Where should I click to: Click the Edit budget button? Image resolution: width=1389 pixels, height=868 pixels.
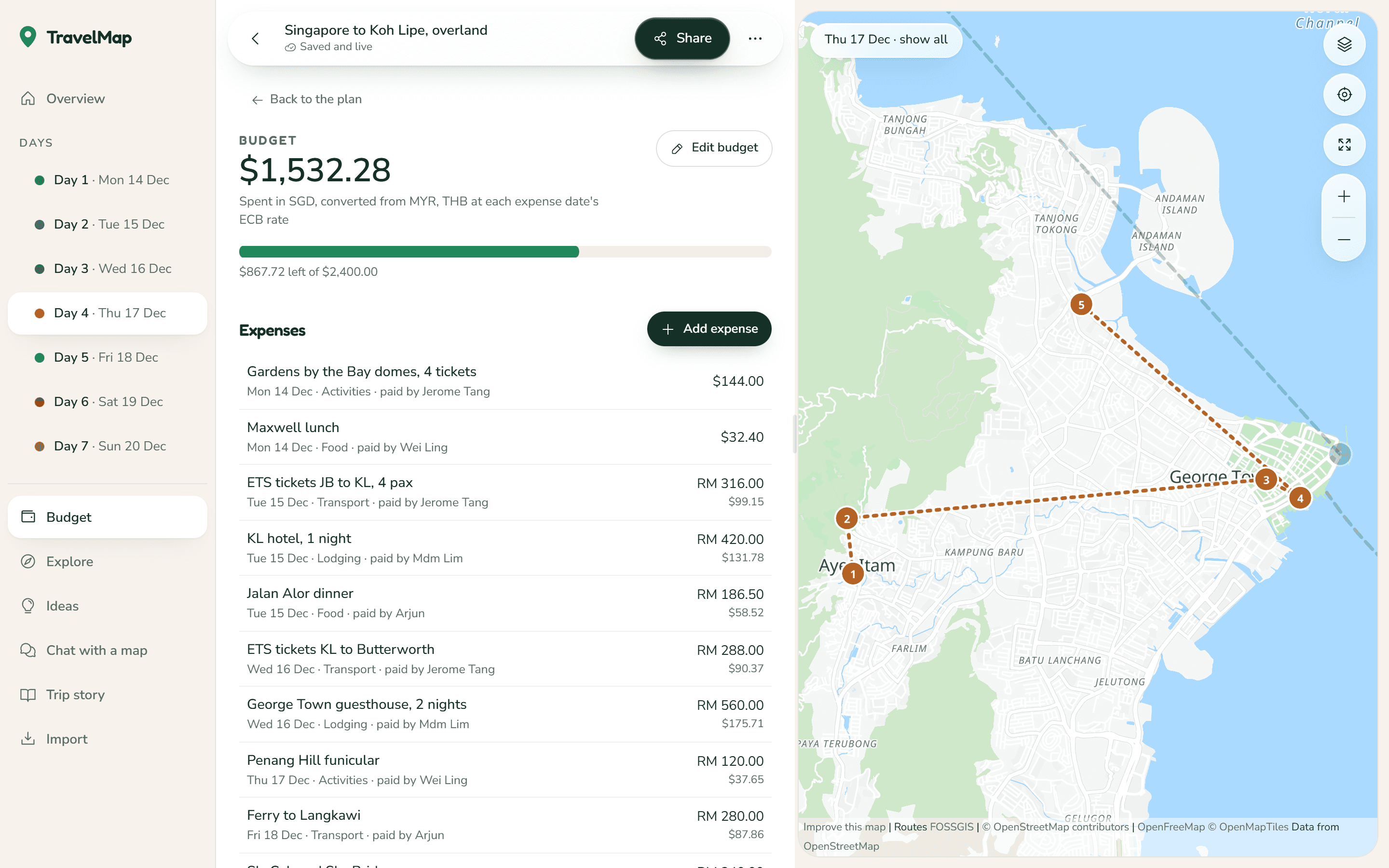point(713,148)
